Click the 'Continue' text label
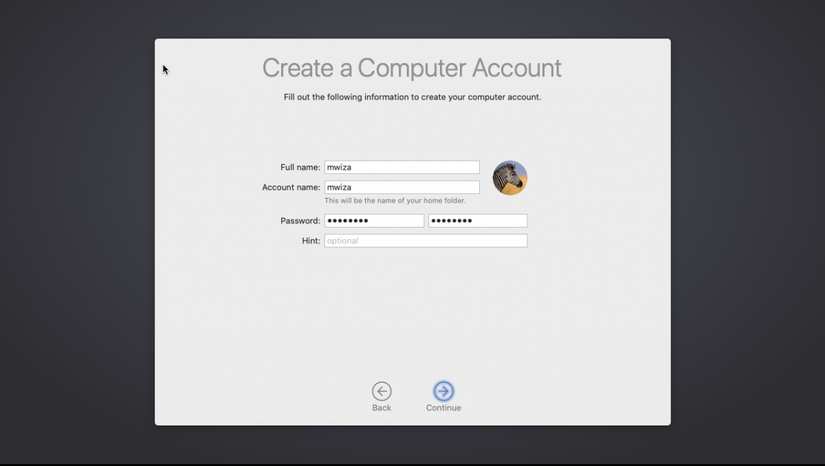825x466 pixels. (x=444, y=408)
